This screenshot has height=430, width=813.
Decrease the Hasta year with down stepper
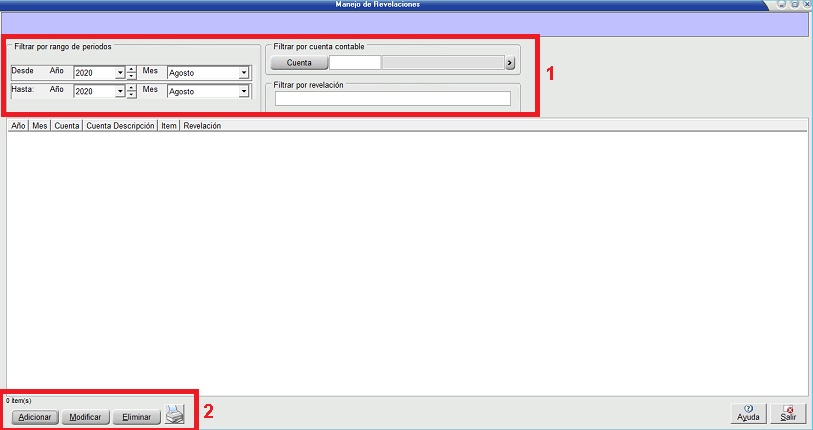pos(131,95)
